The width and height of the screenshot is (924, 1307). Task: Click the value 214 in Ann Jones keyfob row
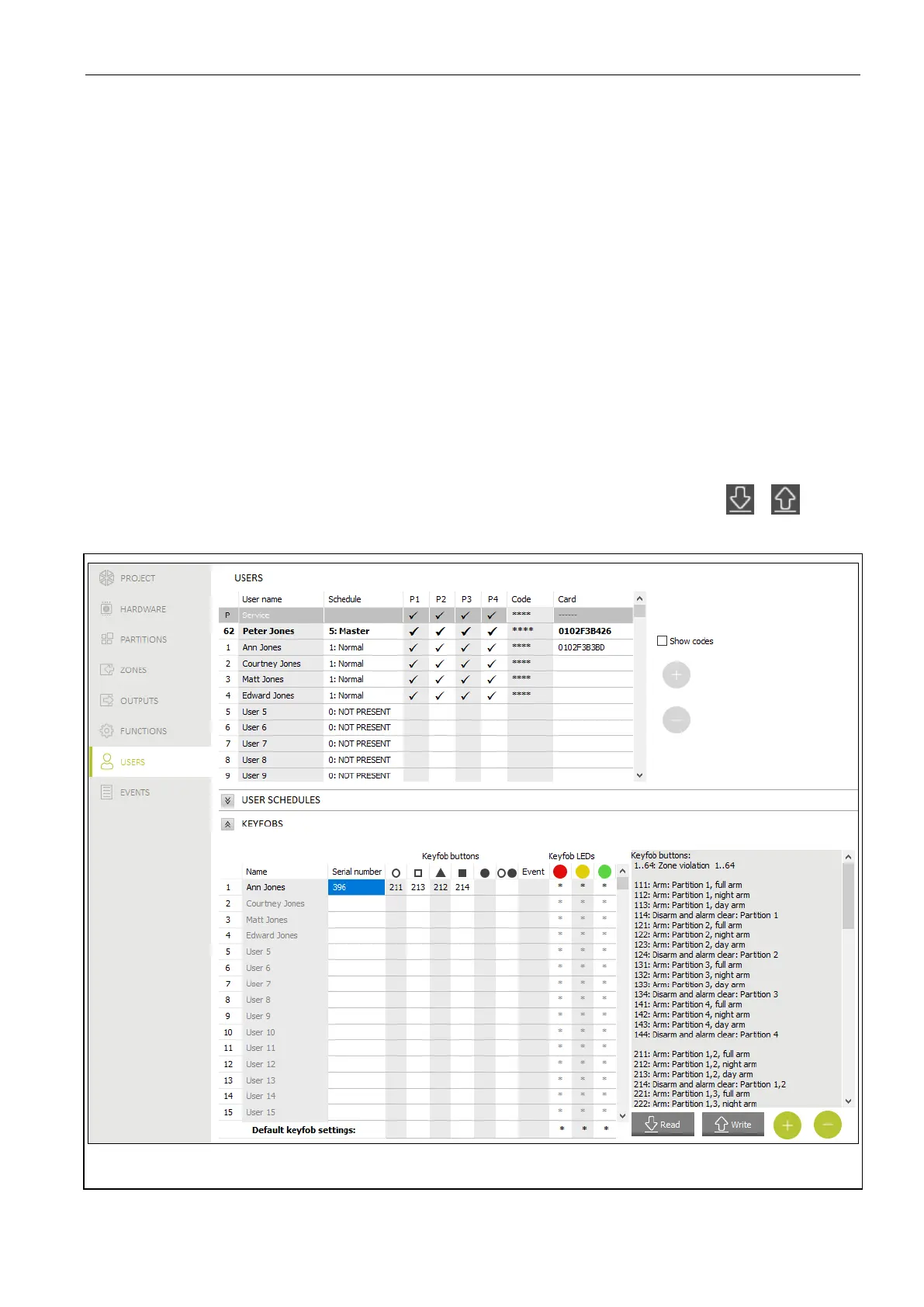[462, 887]
